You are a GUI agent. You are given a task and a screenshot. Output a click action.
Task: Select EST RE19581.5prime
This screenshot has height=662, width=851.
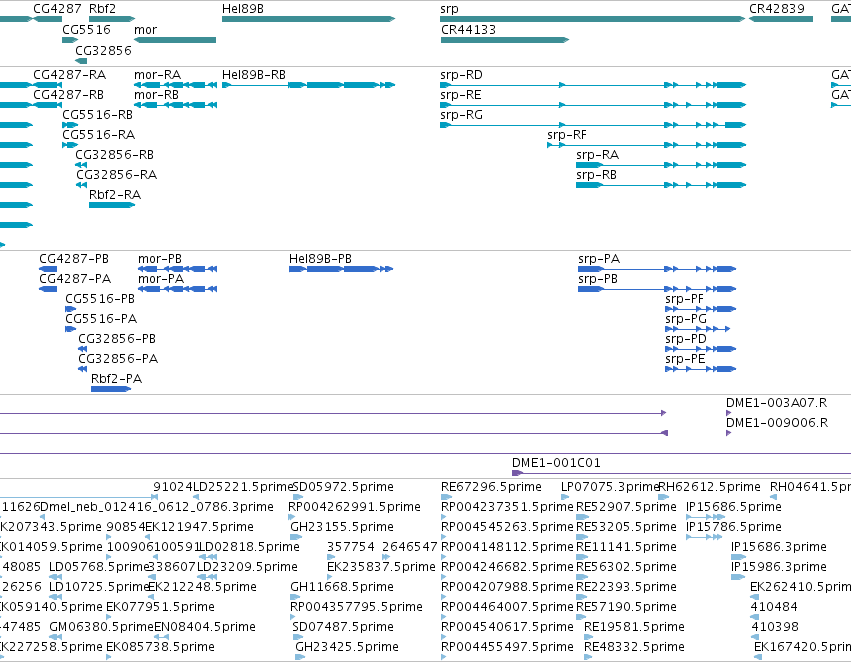pos(634,627)
